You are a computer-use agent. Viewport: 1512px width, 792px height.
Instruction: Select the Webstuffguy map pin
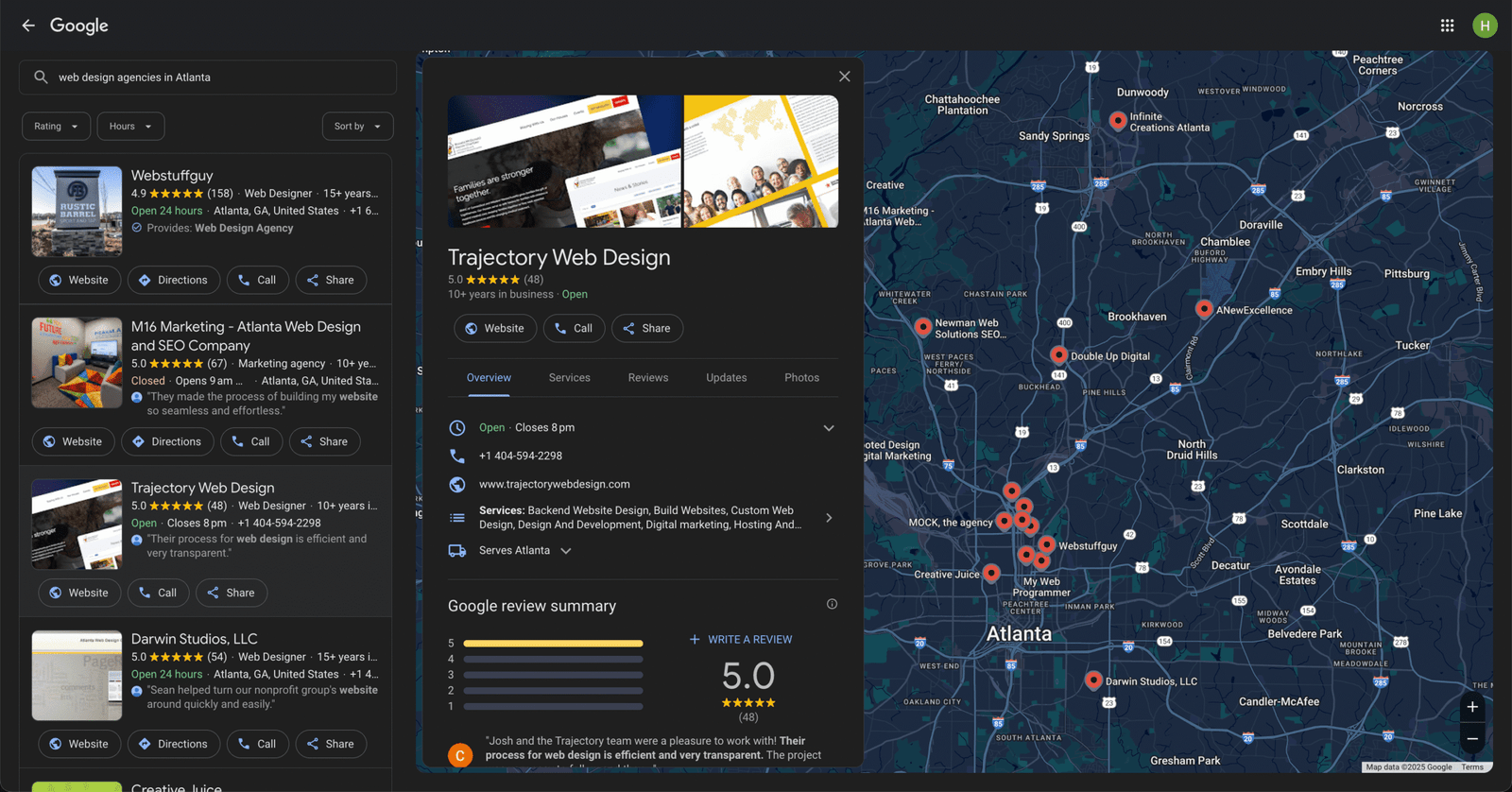click(x=1046, y=543)
